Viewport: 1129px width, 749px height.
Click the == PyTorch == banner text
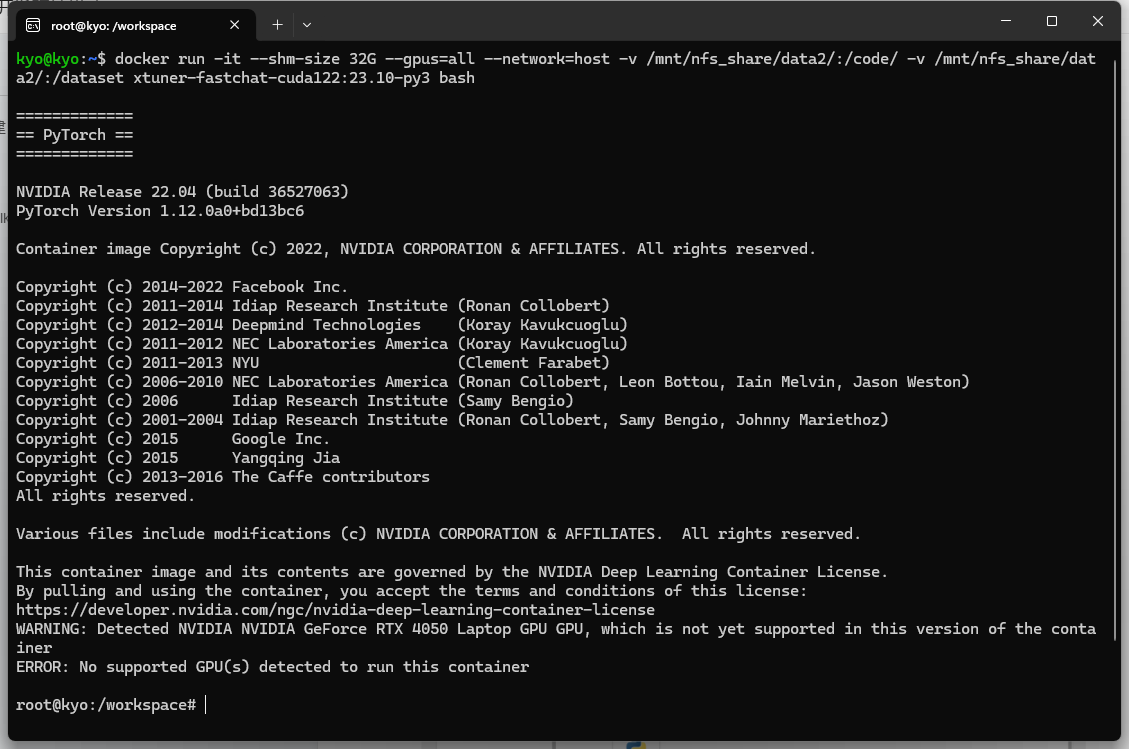coord(74,135)
